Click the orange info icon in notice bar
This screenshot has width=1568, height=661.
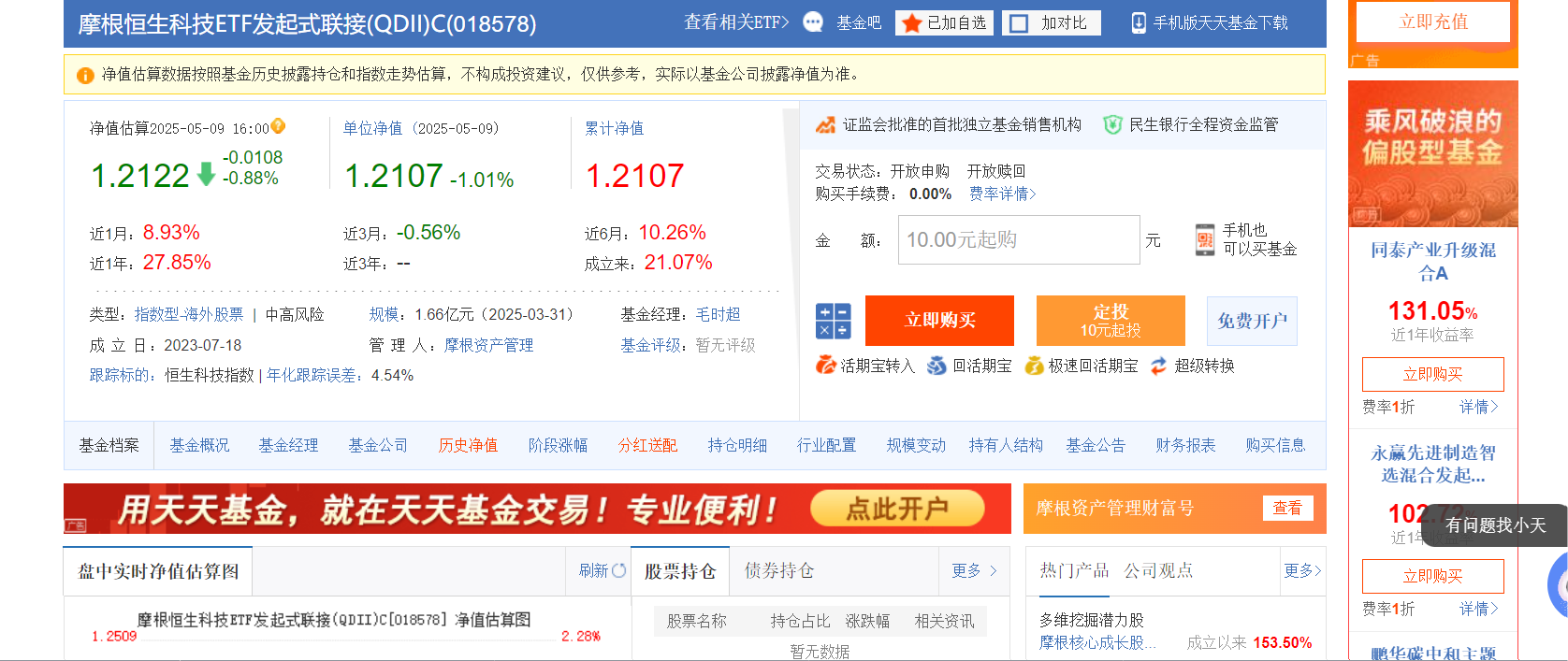[85, 75]
